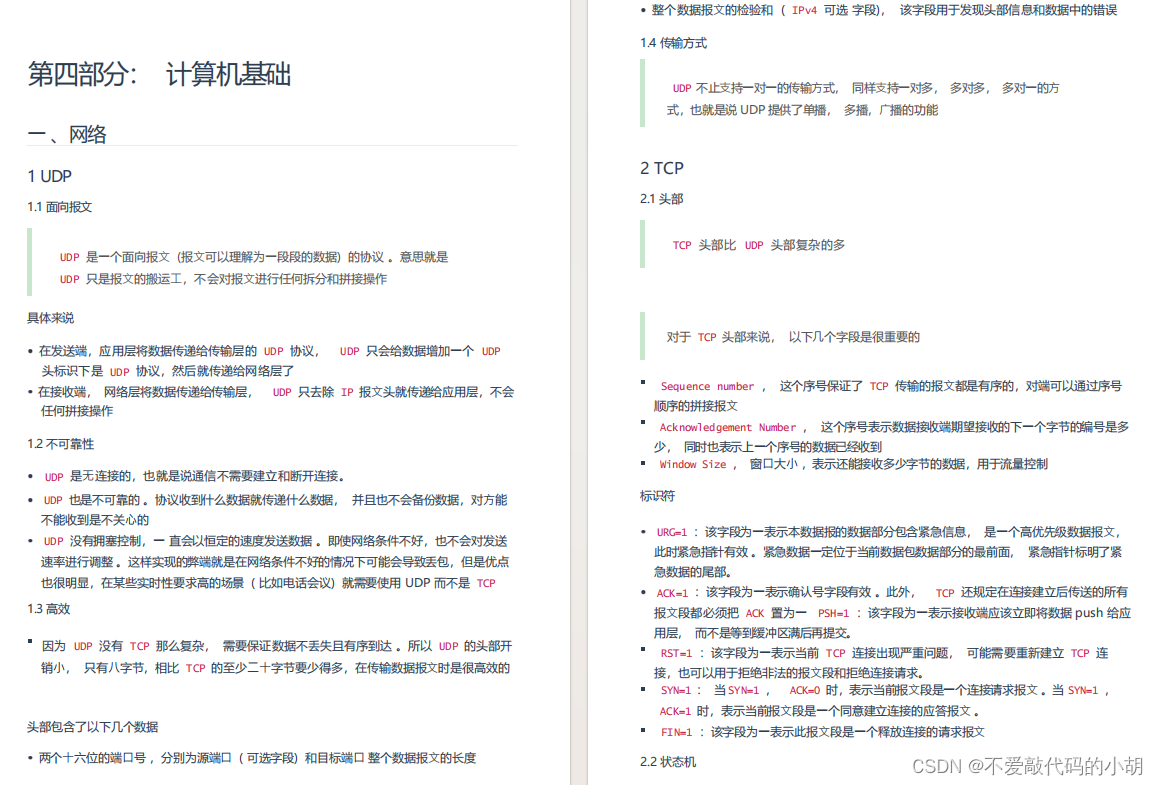Click the Sequence number term
The height and width of the screenshot is (785, 1158).
click(x=707, y=386)
